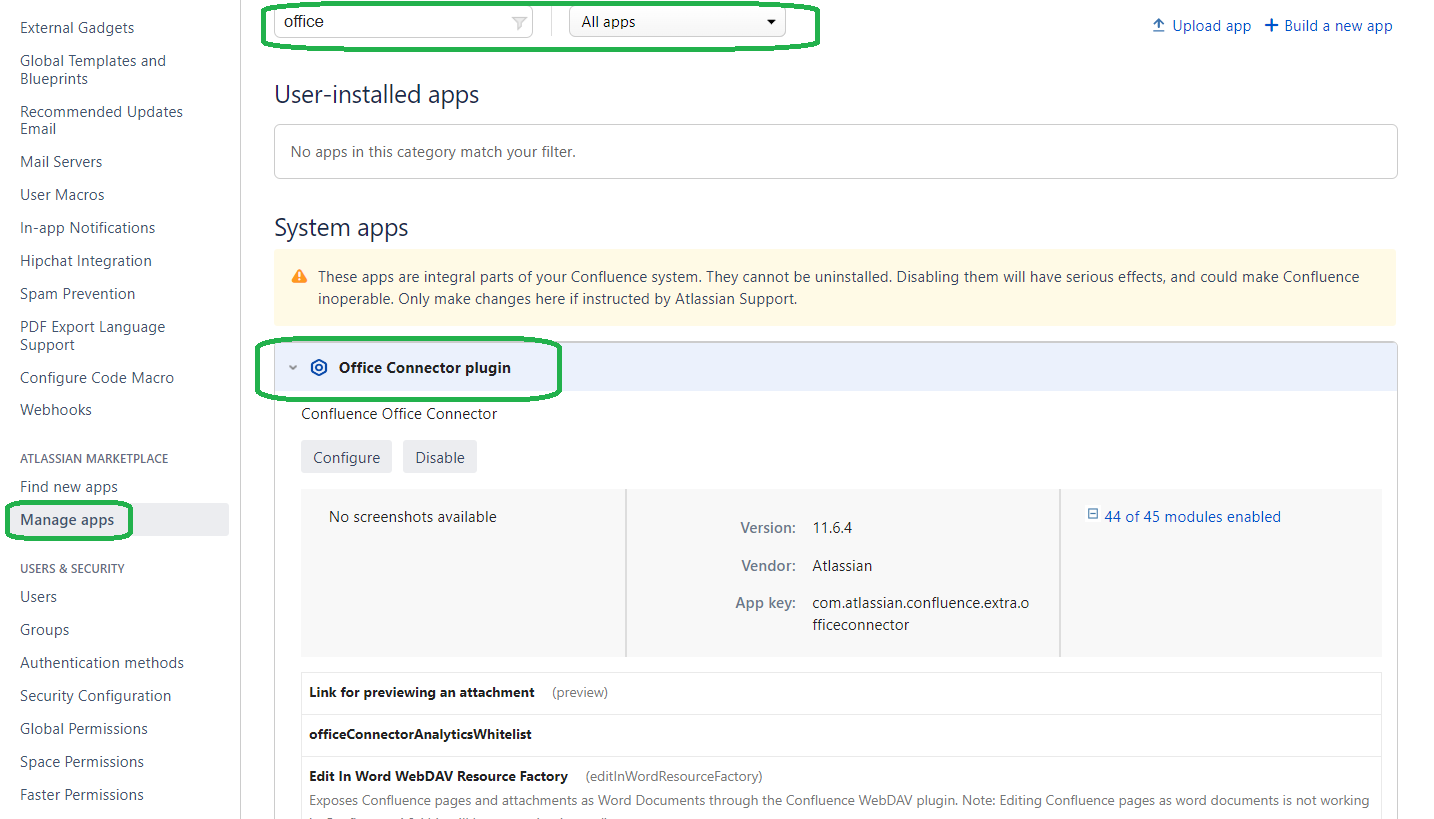
Task: Click the Build a new app link
Action: tap(1338, 26)
